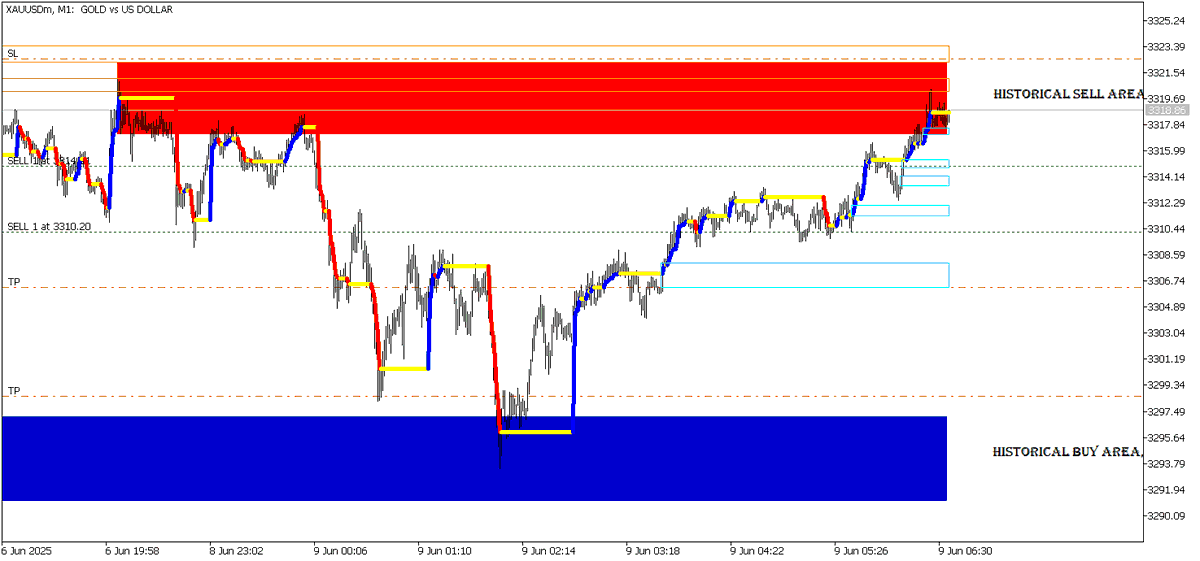
Task: Click the HISTORICAL SELL AREA label
Action: coord(1068,93)
